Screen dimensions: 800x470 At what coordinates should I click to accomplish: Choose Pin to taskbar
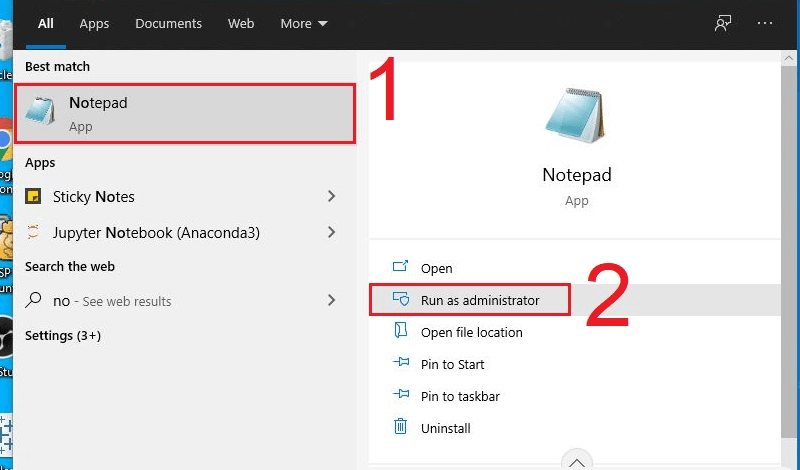coord(574,396)
